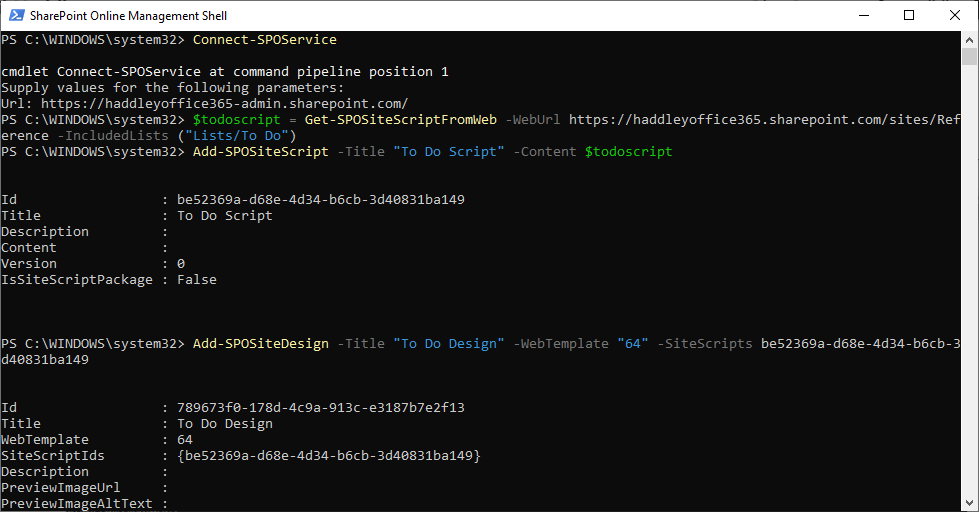
Task: Click the Add-SPOSiteScript cmdlet
Action: tap(260, 152)
